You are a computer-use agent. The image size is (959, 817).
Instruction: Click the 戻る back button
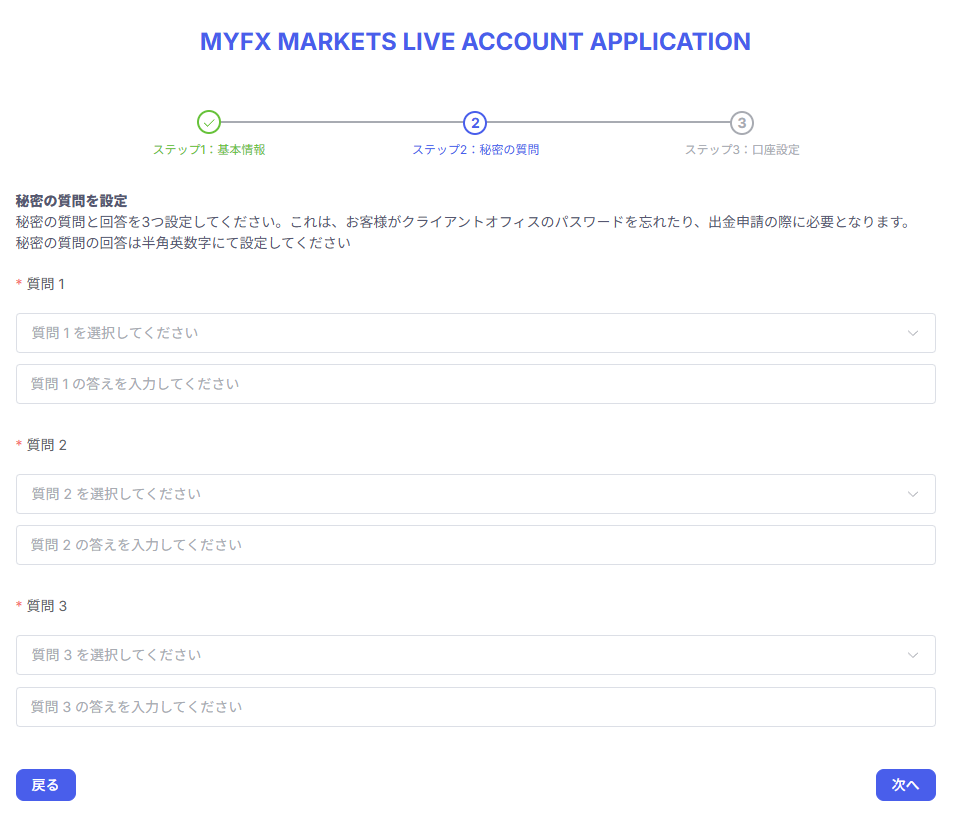[46, 785]
